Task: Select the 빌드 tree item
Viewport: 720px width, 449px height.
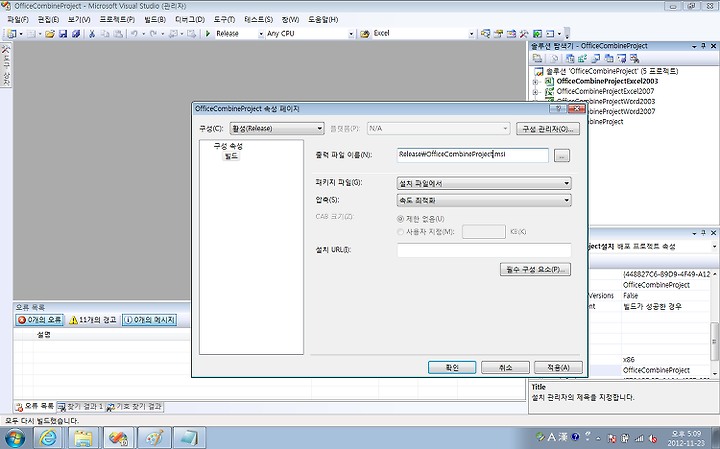Action: point(231,157)
